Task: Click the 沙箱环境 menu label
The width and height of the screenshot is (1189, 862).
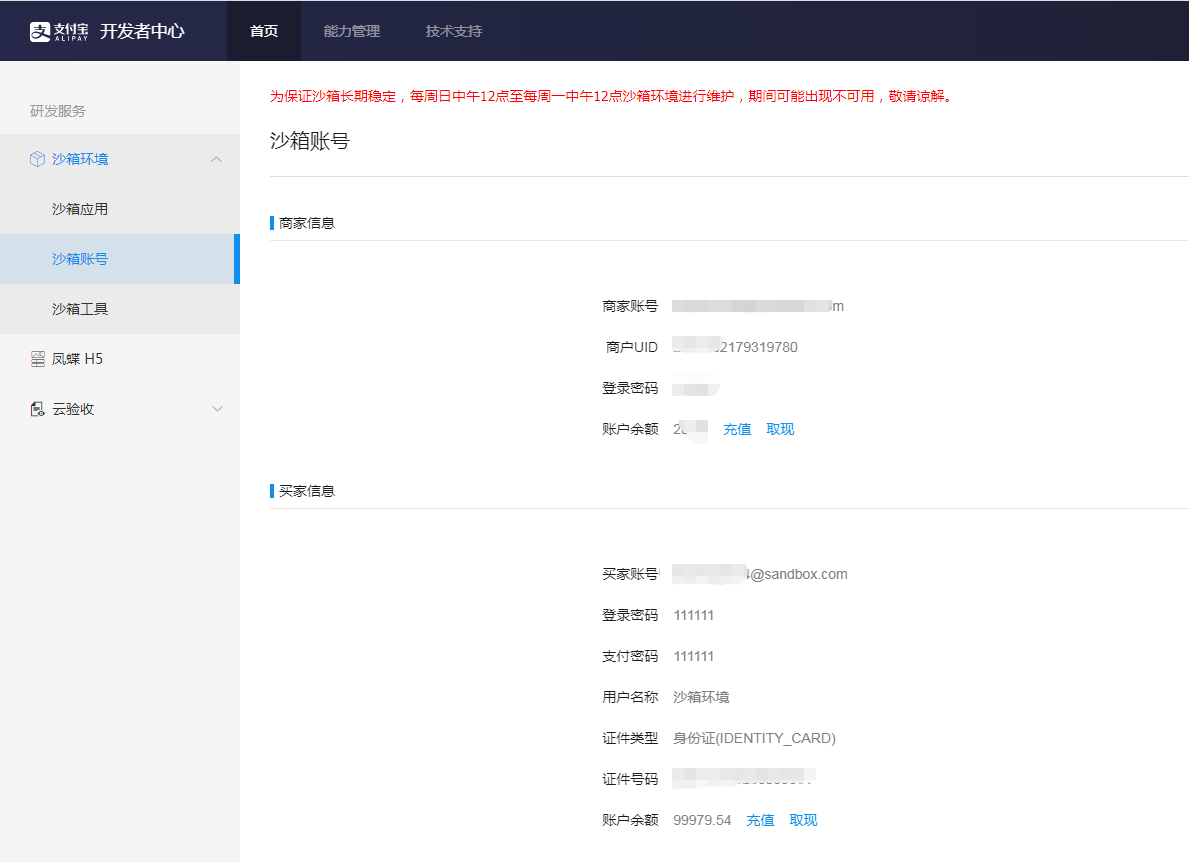Action: point(80,159)
